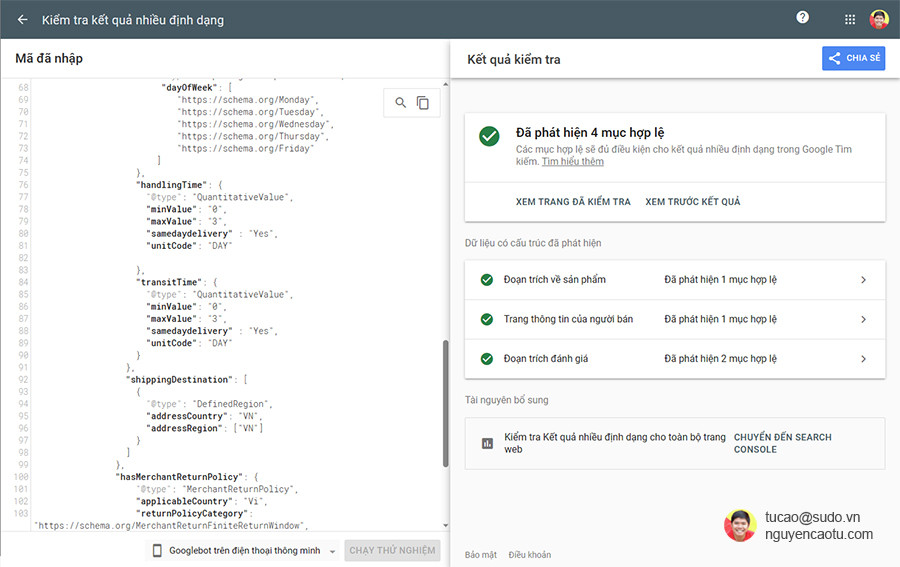Expand the Đoạn trích về sản phẩm row
Screen dimensions: 900x567
863,280
